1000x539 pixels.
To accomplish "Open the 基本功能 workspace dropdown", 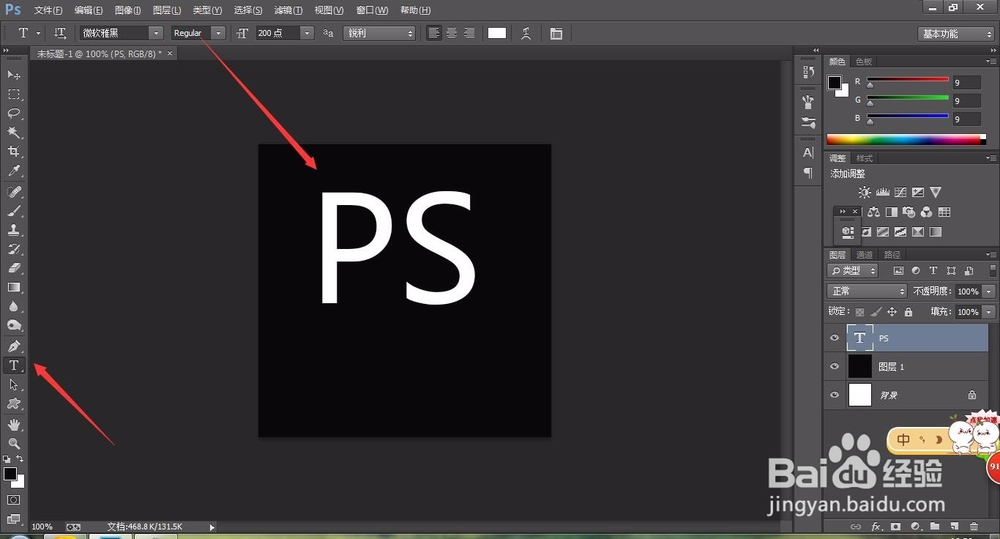I will tap(955, 34).
